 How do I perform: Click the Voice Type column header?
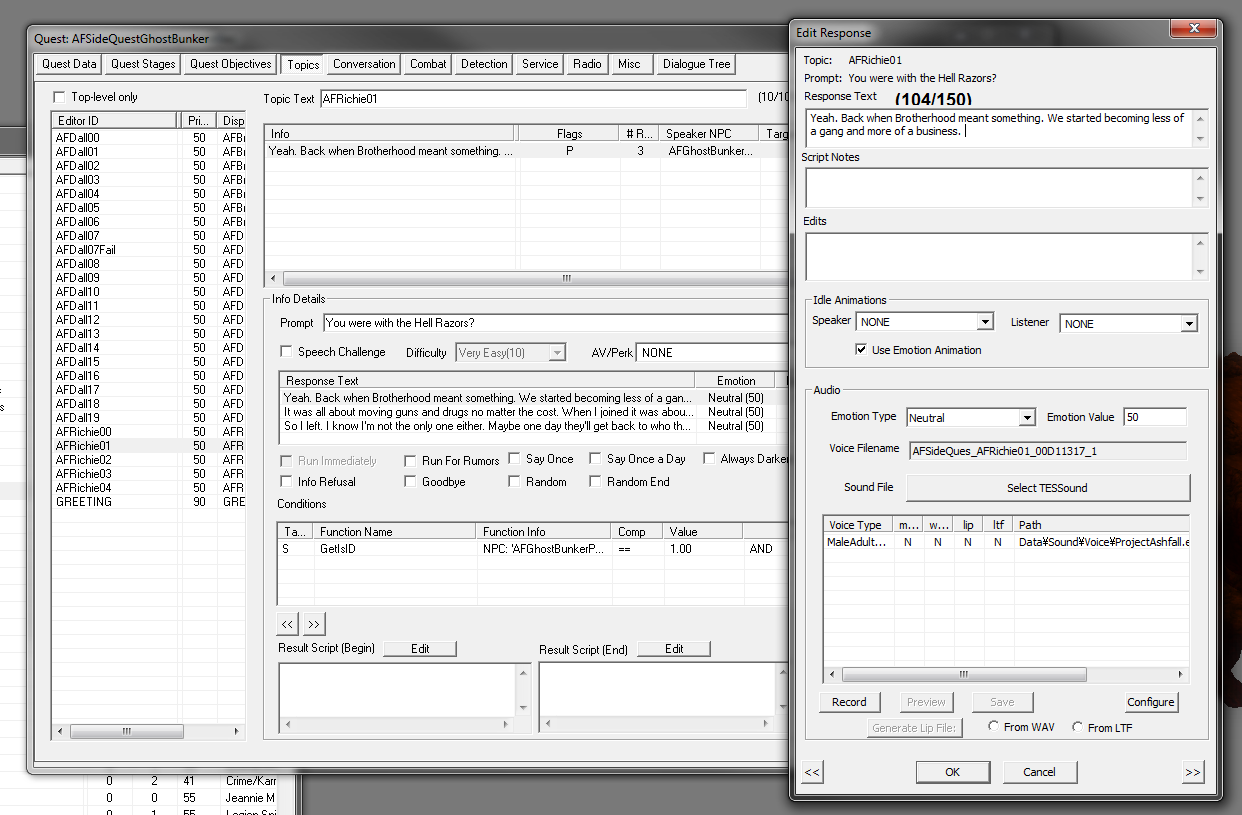[x=857, y=525]
